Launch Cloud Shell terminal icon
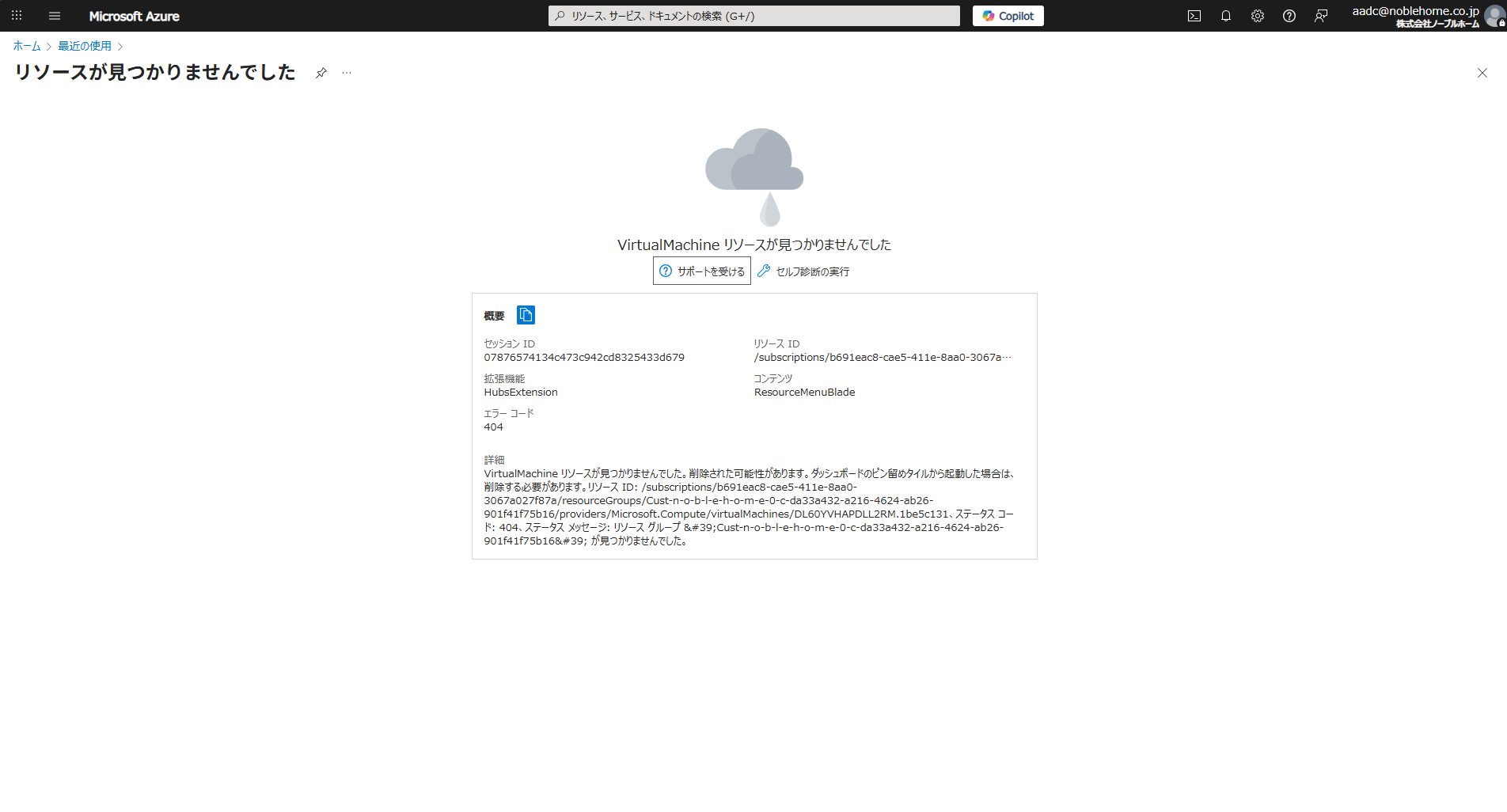 (1194, 16)
